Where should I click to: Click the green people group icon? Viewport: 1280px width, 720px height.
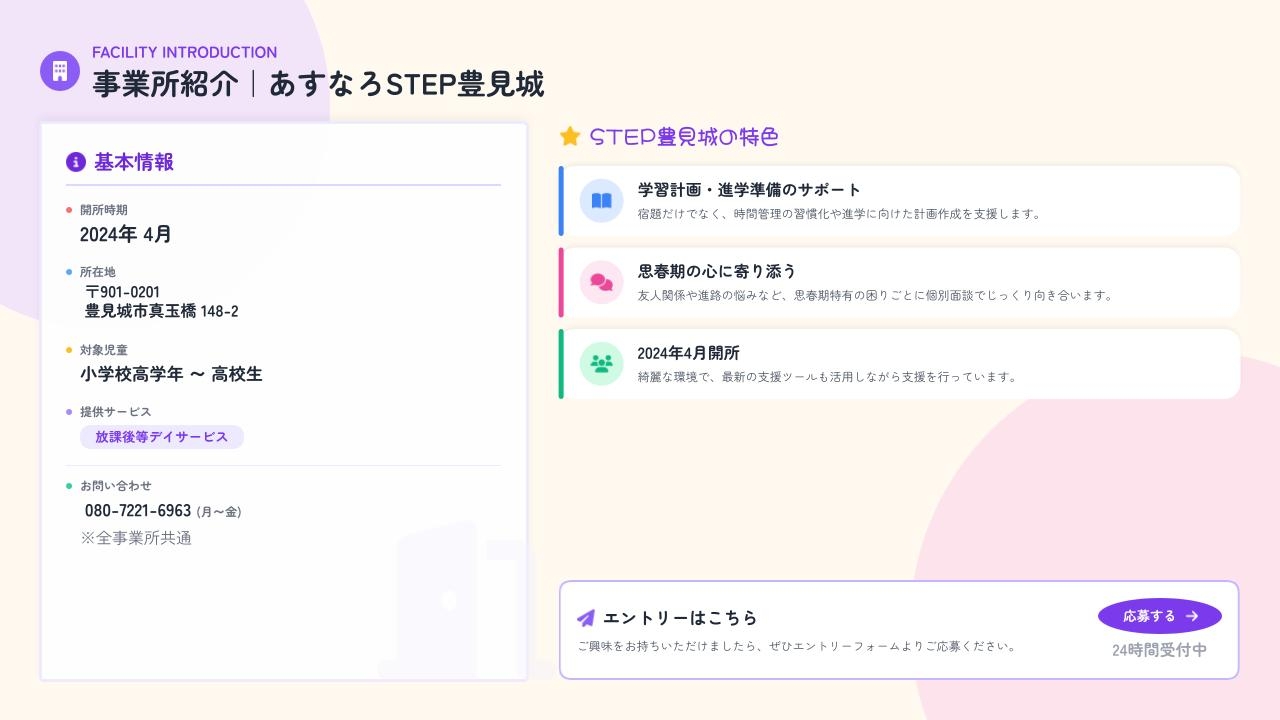click(601, 364)
